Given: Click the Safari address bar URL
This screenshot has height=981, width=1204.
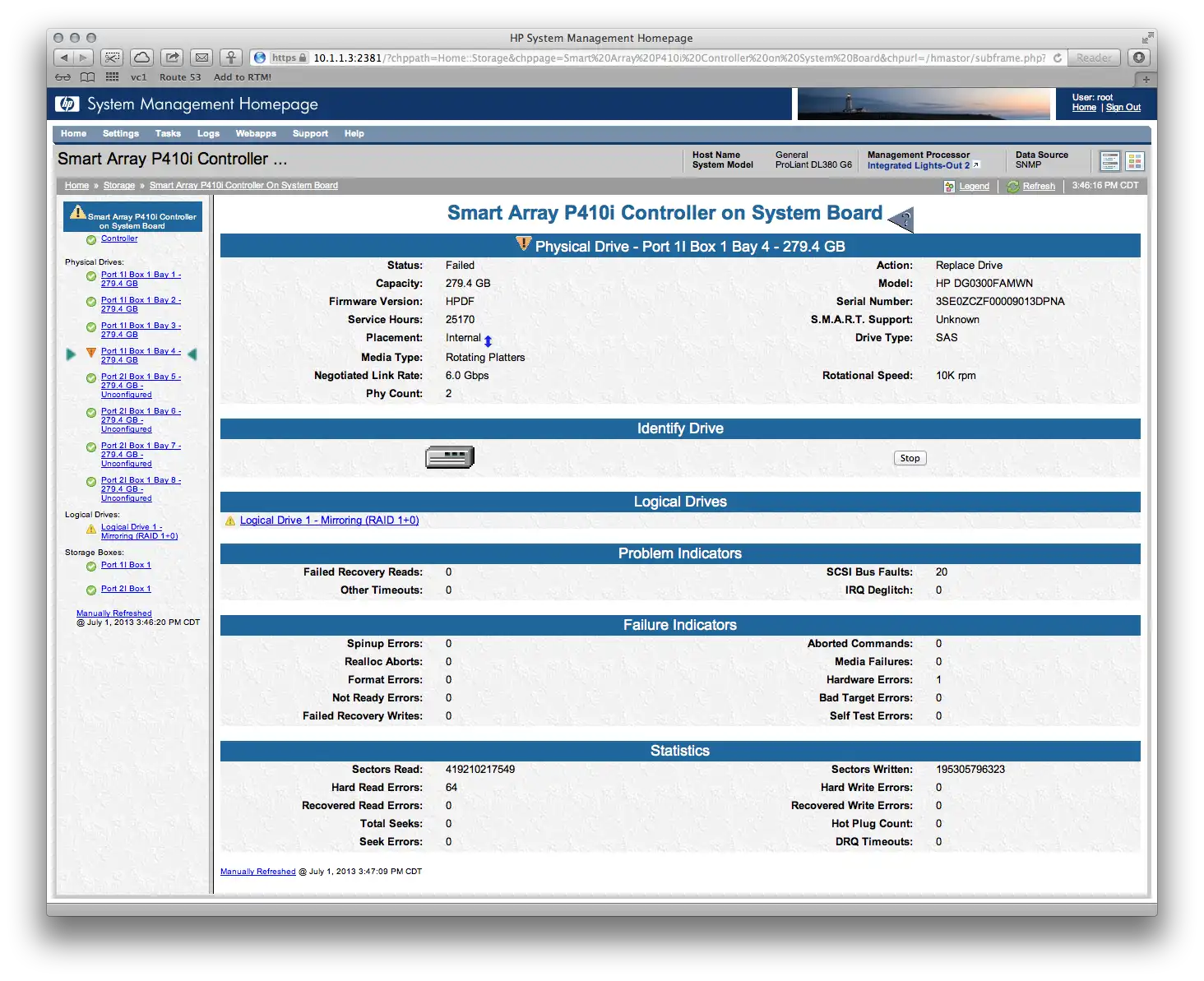Looking at the screenshot, I should coord(679,58).
